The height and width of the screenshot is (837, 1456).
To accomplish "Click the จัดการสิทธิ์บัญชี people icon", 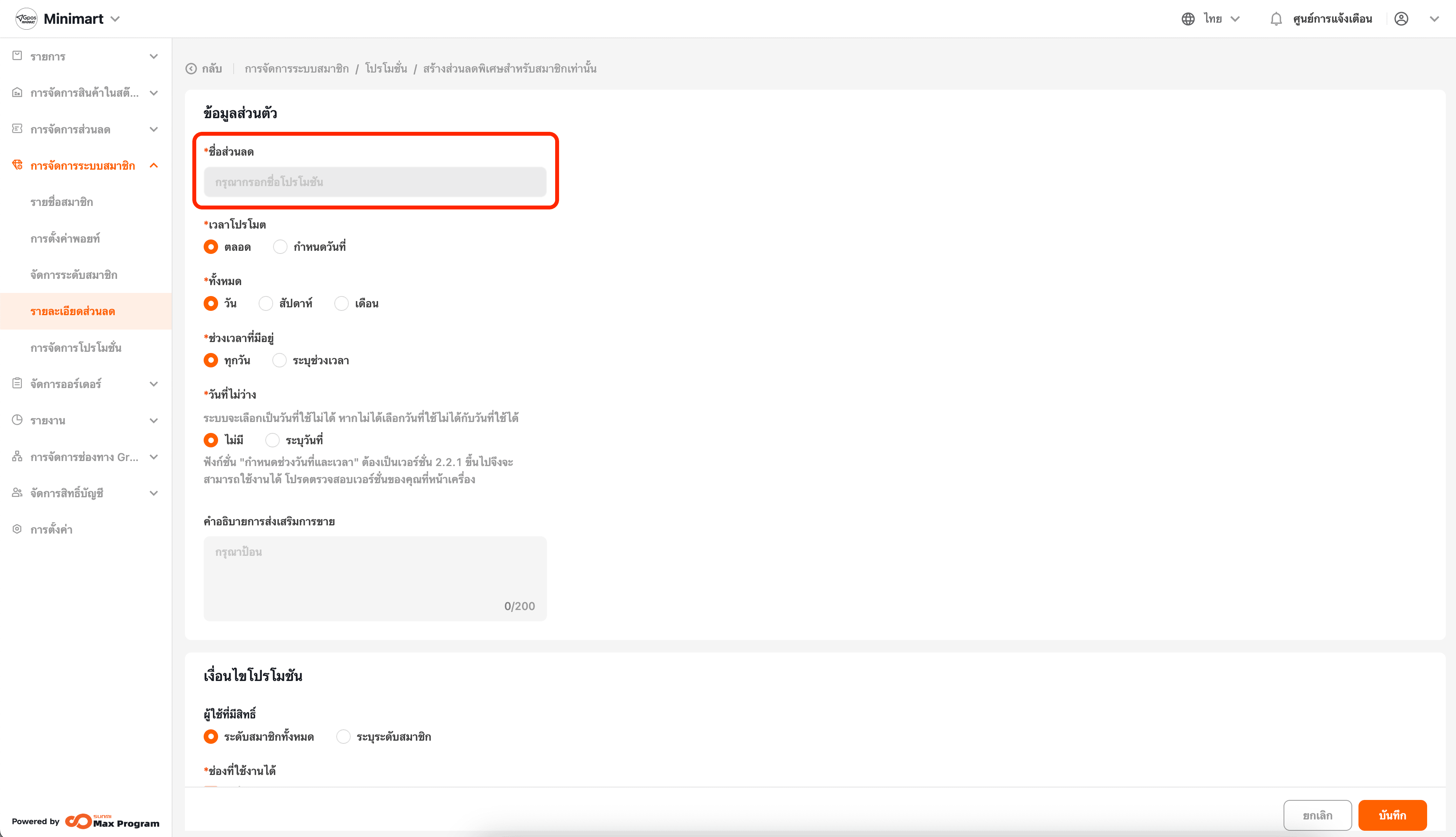I will point(17,493).
